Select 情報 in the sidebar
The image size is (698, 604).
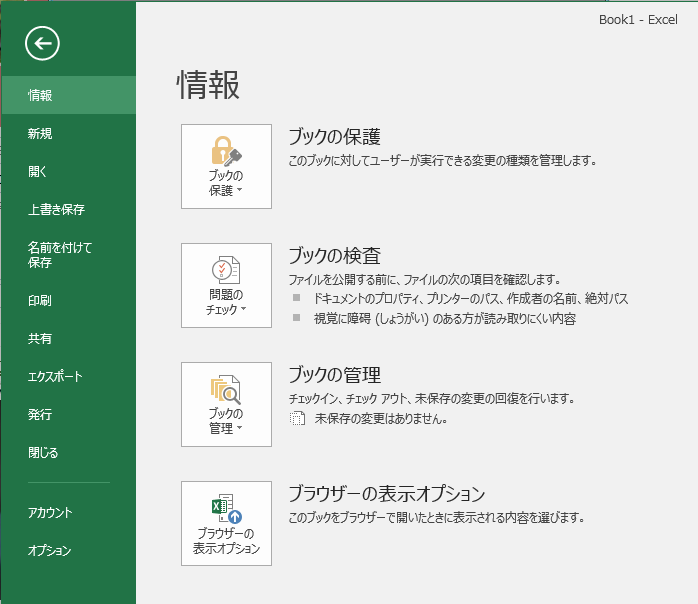point(69,95)
